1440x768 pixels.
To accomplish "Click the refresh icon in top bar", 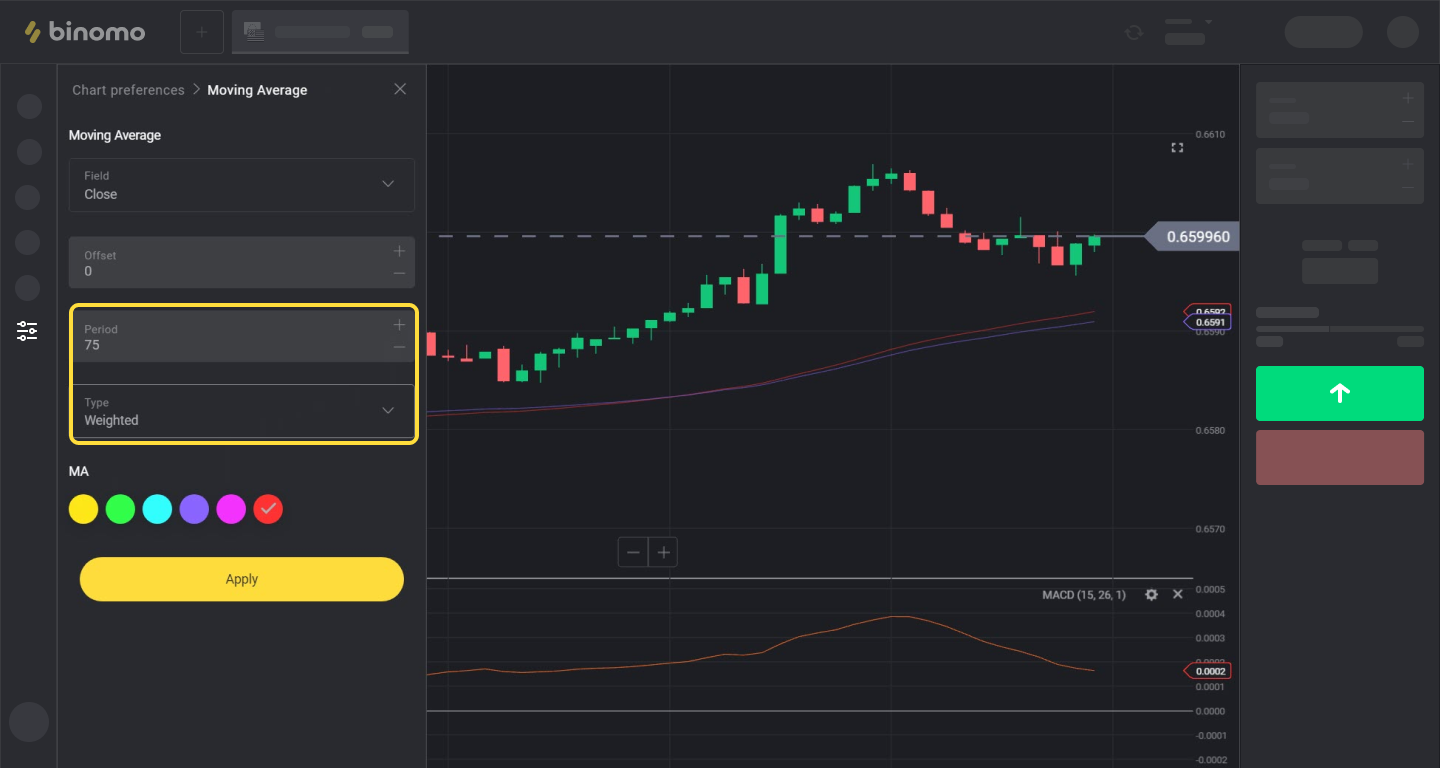I will point(1133,32).
